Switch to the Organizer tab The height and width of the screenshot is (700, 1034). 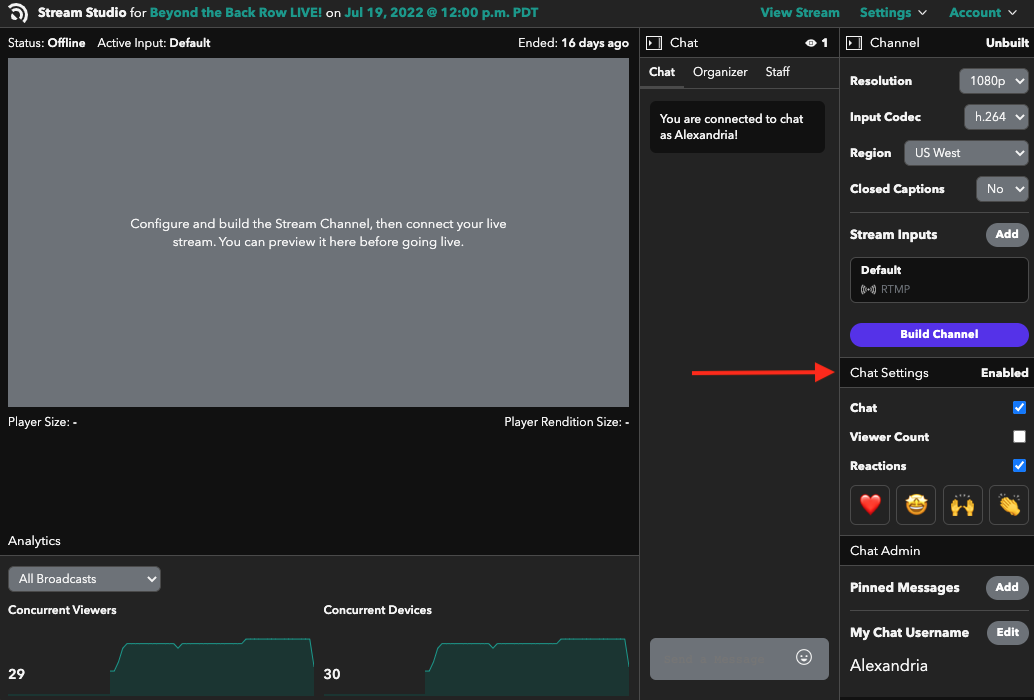720,72
